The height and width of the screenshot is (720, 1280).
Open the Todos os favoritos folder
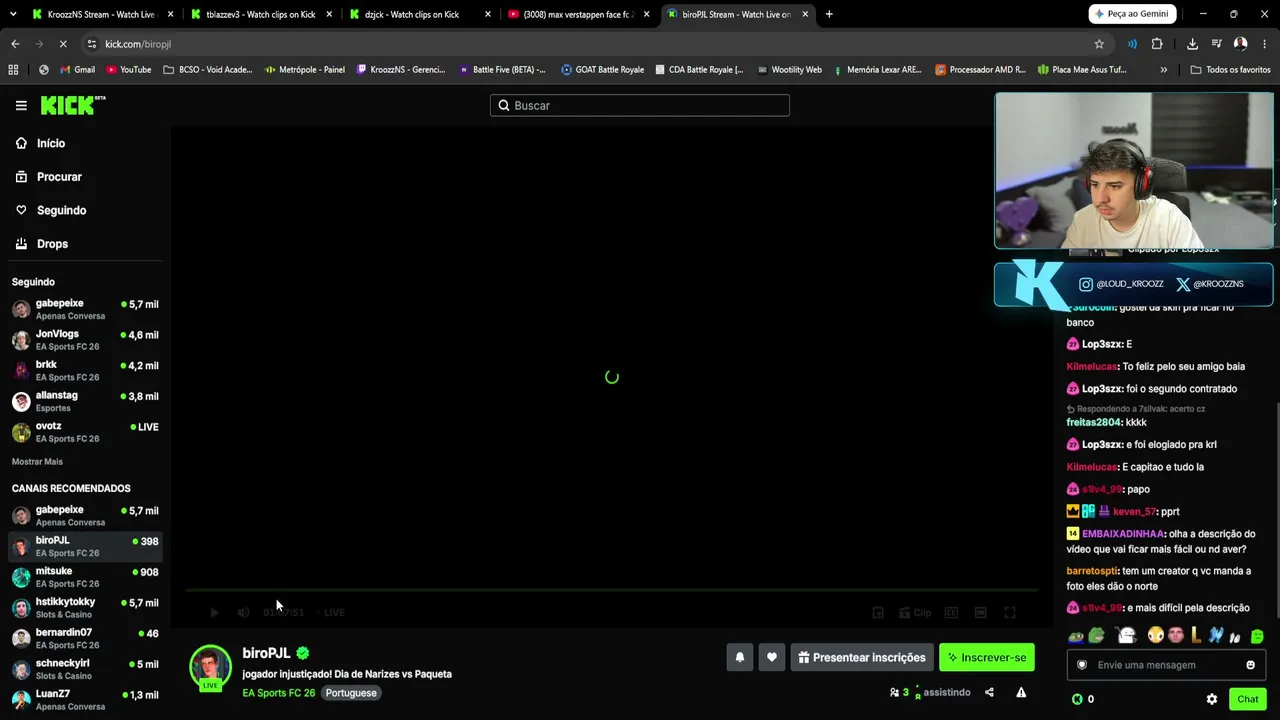pyautogui.click(x=1231, y=70)
